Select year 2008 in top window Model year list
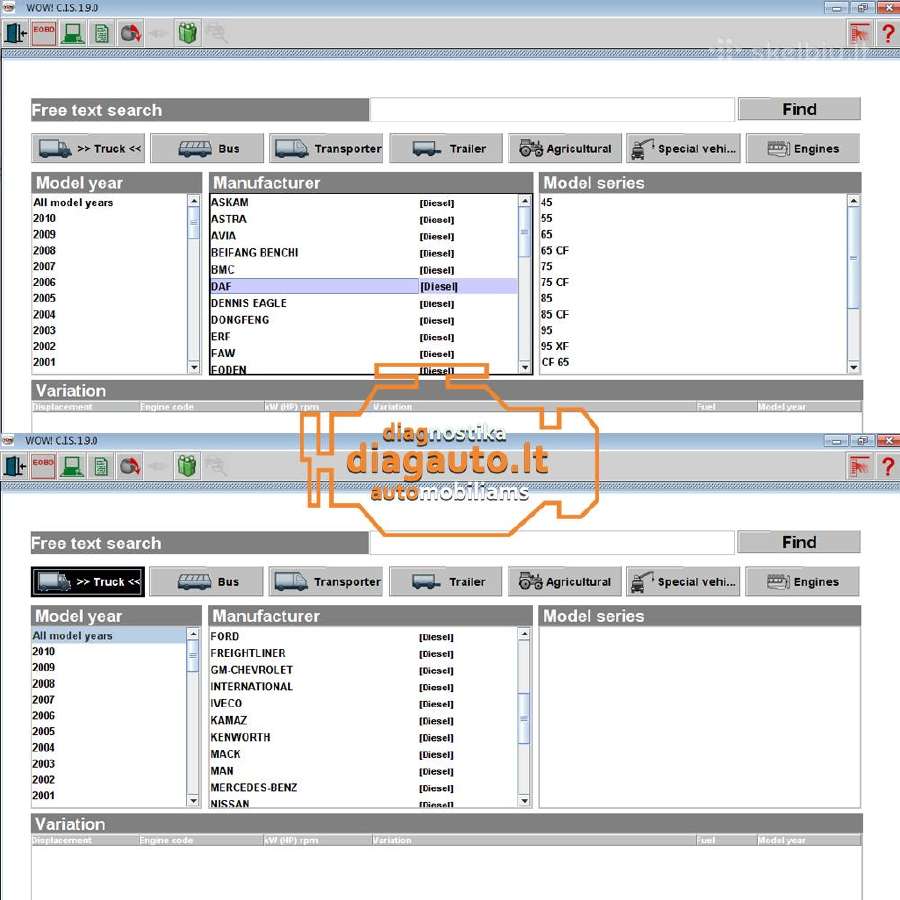 110,251
